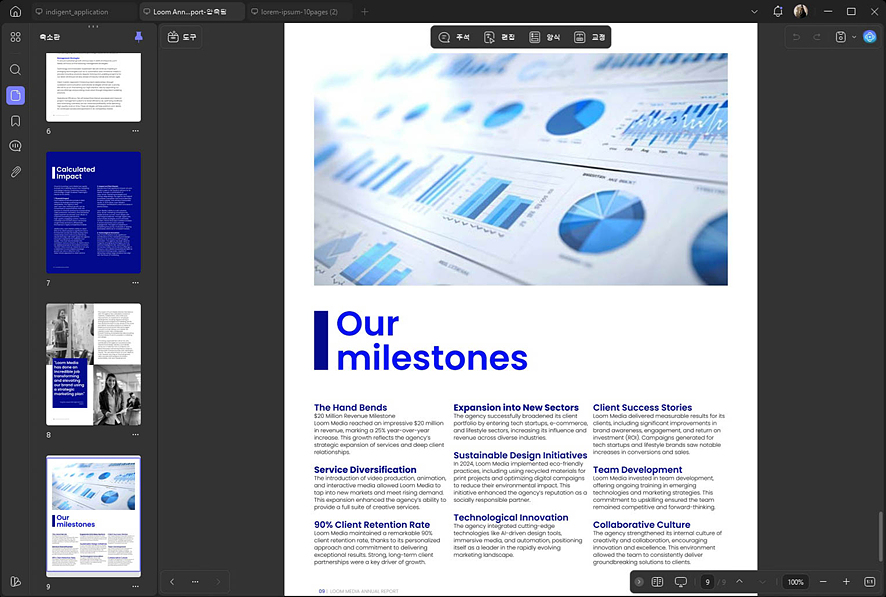This screenshot has height=597, width=886.
Task: Click the 100% zoom level field
Action: click(x=796, y=582)
